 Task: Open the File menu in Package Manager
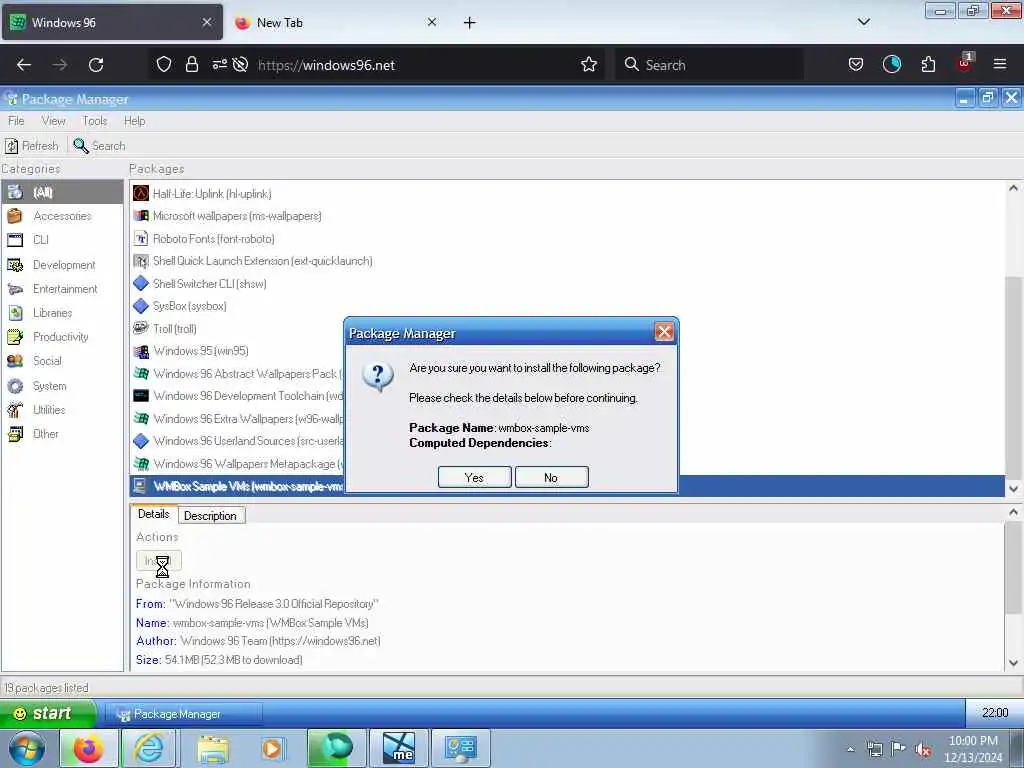16,121
